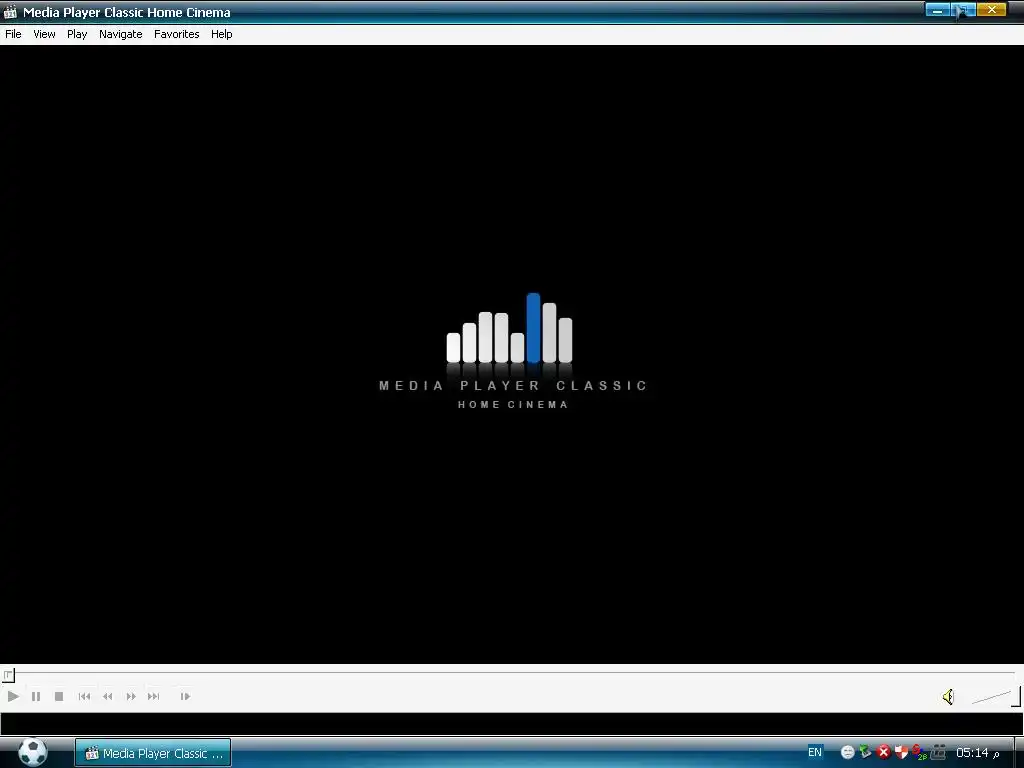Screen dimensions: 1024x768
Task: Open the View menu
Action: (44, 34)
